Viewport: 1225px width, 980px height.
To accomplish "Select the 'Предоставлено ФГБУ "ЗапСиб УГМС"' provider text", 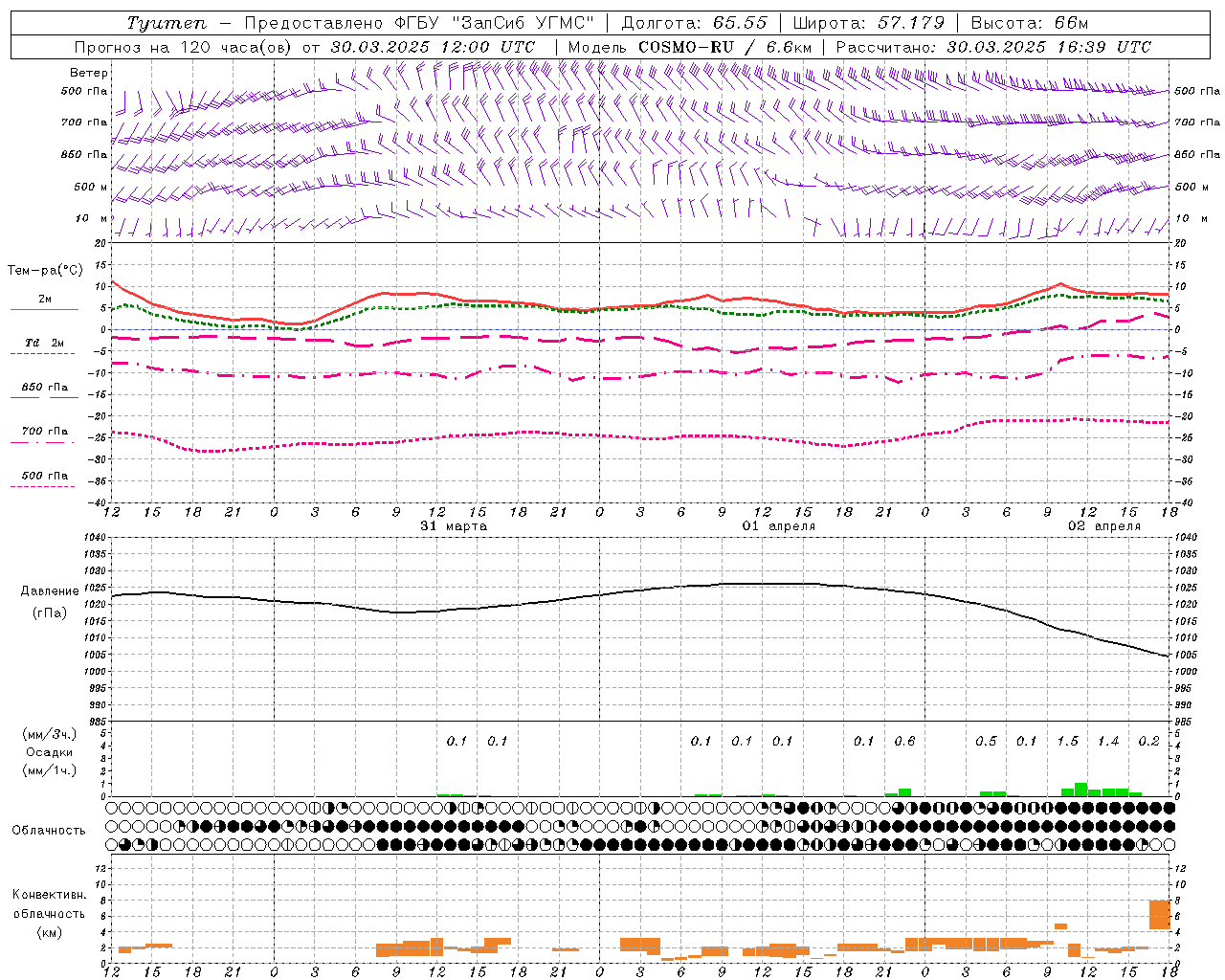I will pos(419,23).
